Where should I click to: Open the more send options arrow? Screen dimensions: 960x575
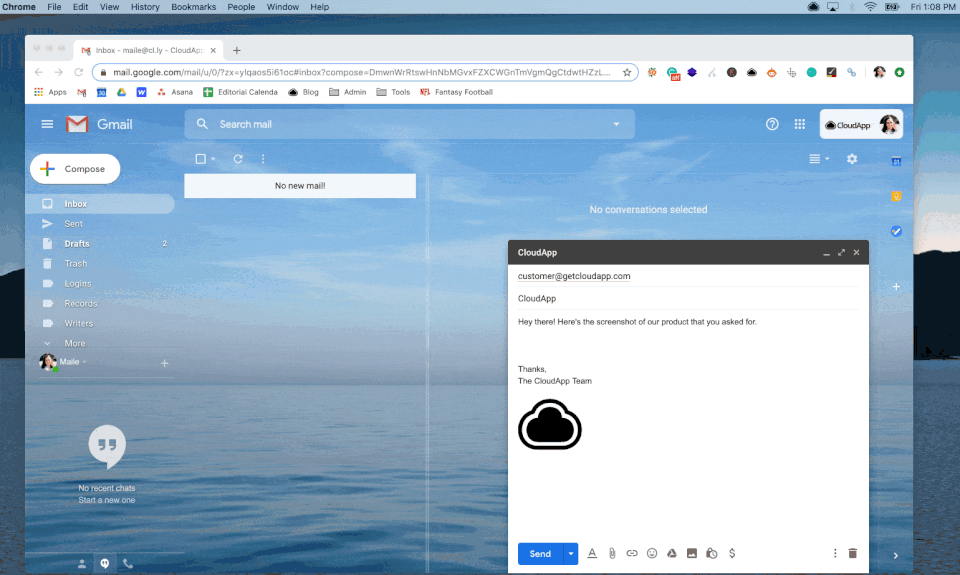571,554
